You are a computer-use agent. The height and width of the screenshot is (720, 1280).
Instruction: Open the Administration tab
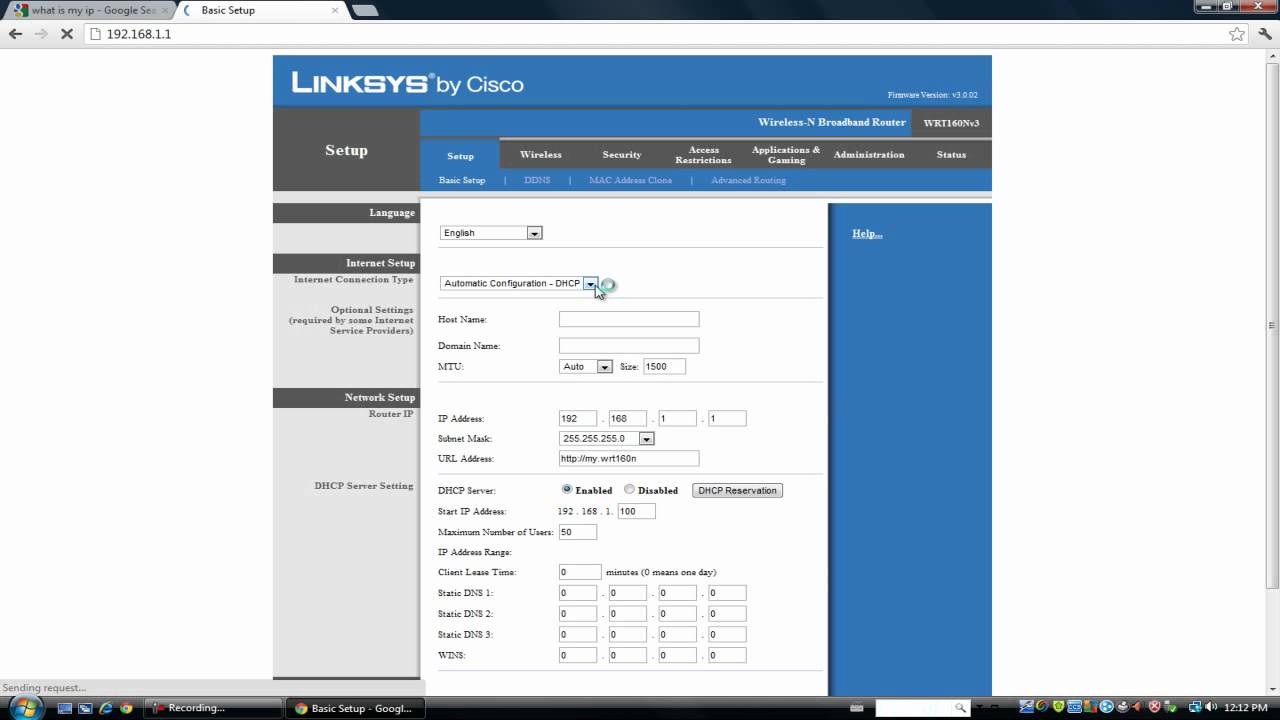[869, 155]
